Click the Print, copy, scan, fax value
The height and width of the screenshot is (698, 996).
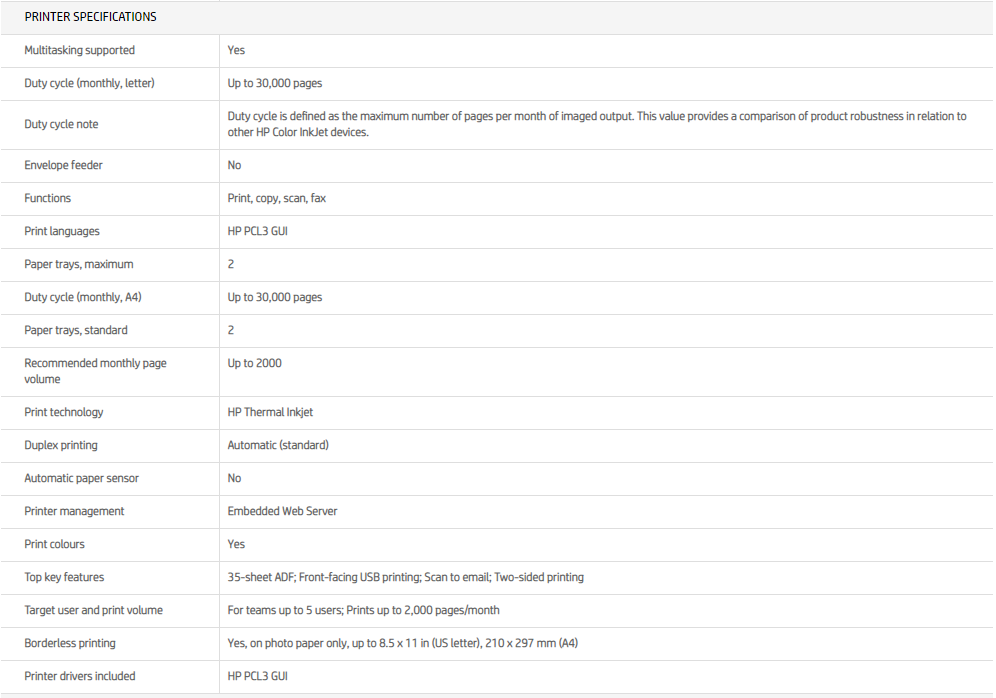point(276,198)
